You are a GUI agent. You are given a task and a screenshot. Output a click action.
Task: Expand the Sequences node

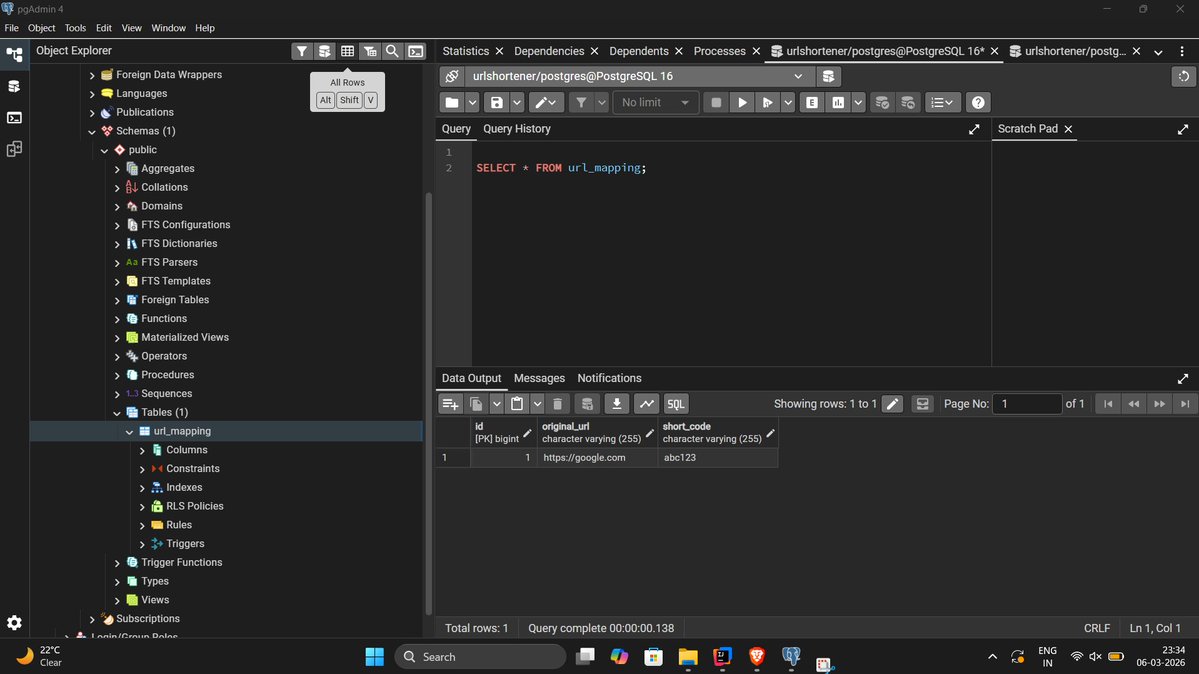click(x=117, y=394)
